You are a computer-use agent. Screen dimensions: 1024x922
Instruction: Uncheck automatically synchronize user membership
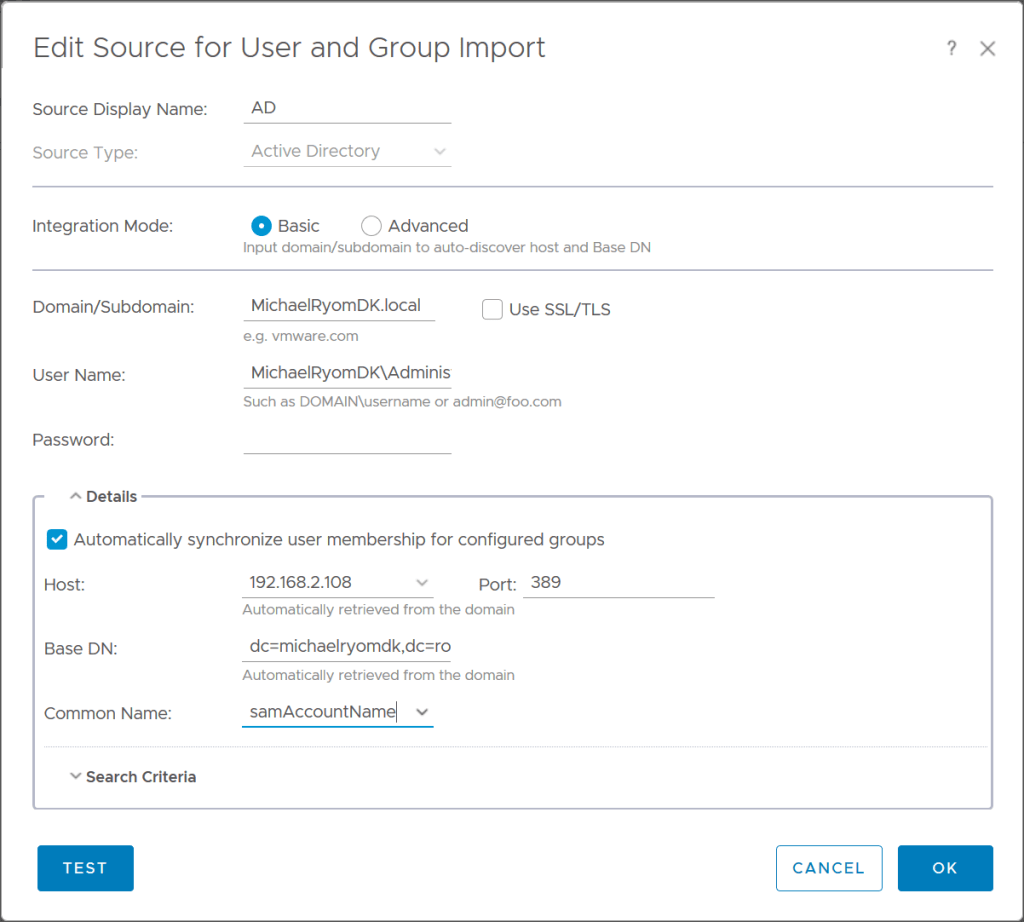point(57,540)
